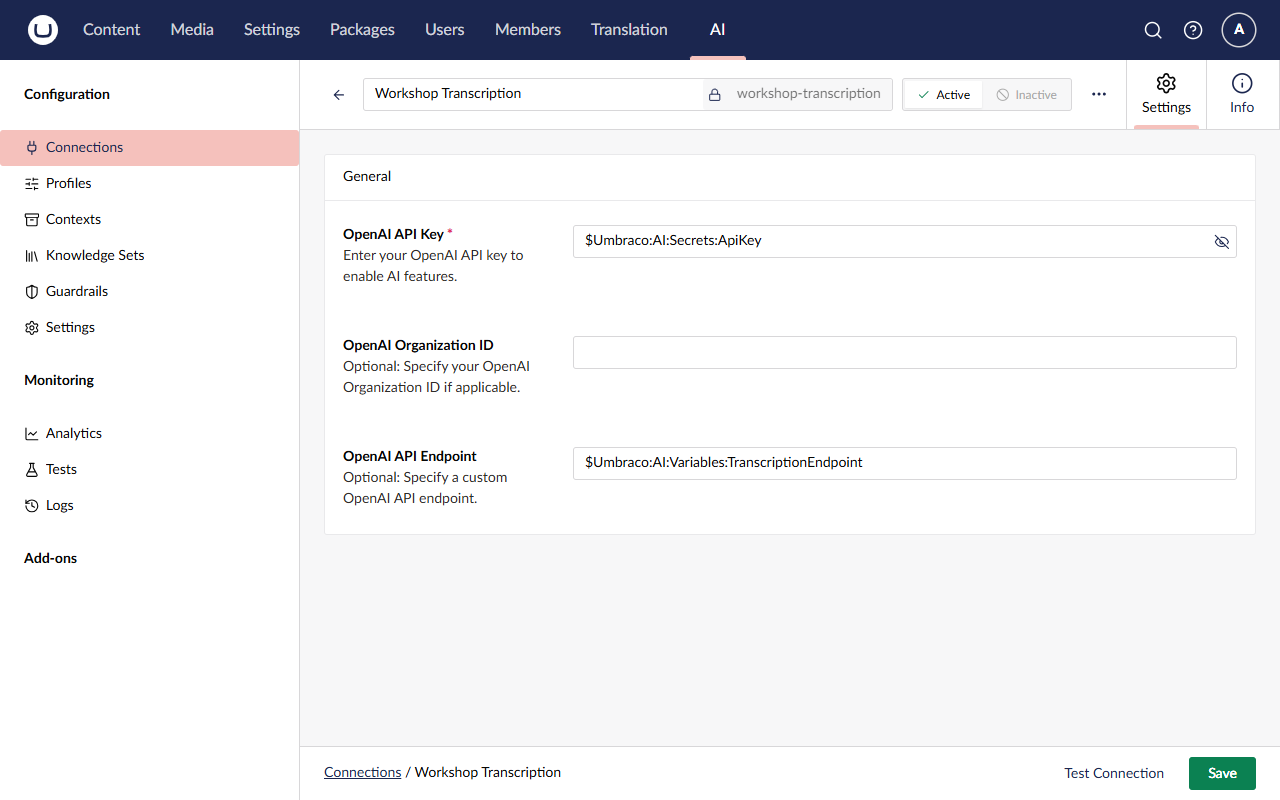Toggle API key visibility eye icon

[x=1221, y=241]
